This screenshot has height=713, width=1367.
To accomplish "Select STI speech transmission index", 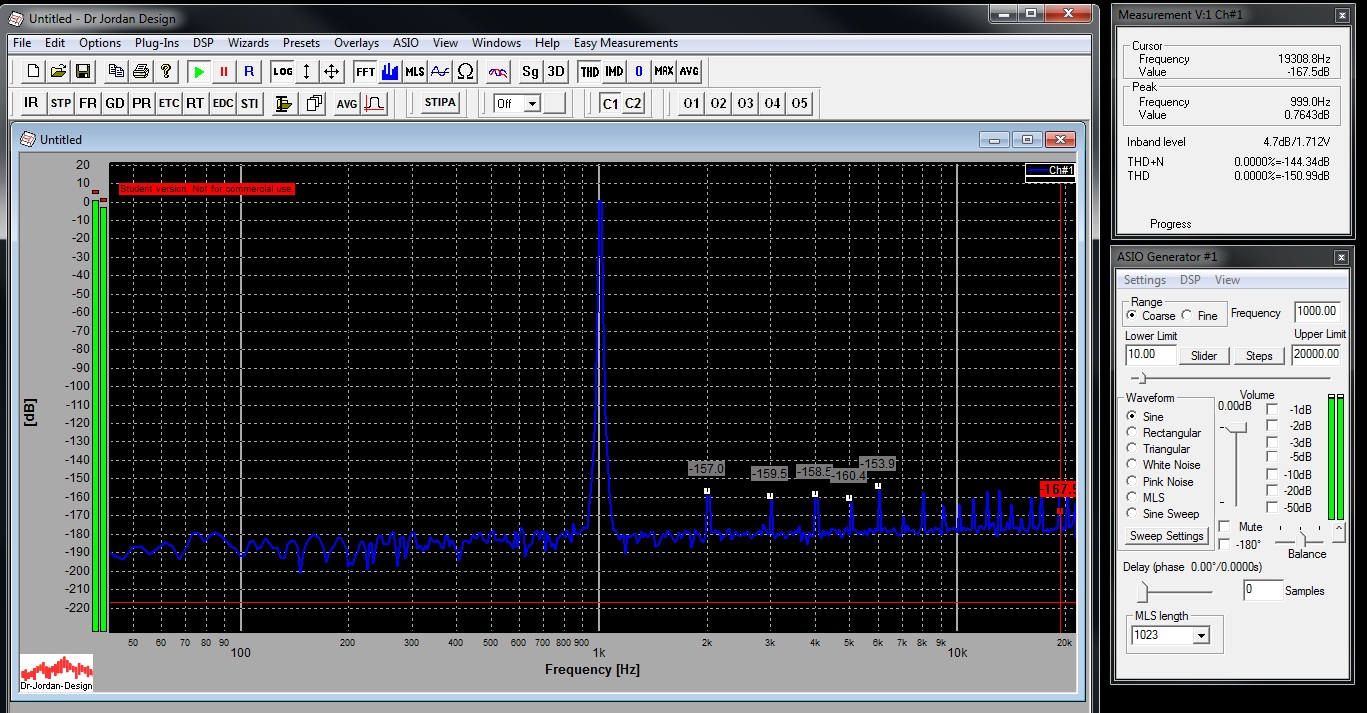I will tap(249, 103).
